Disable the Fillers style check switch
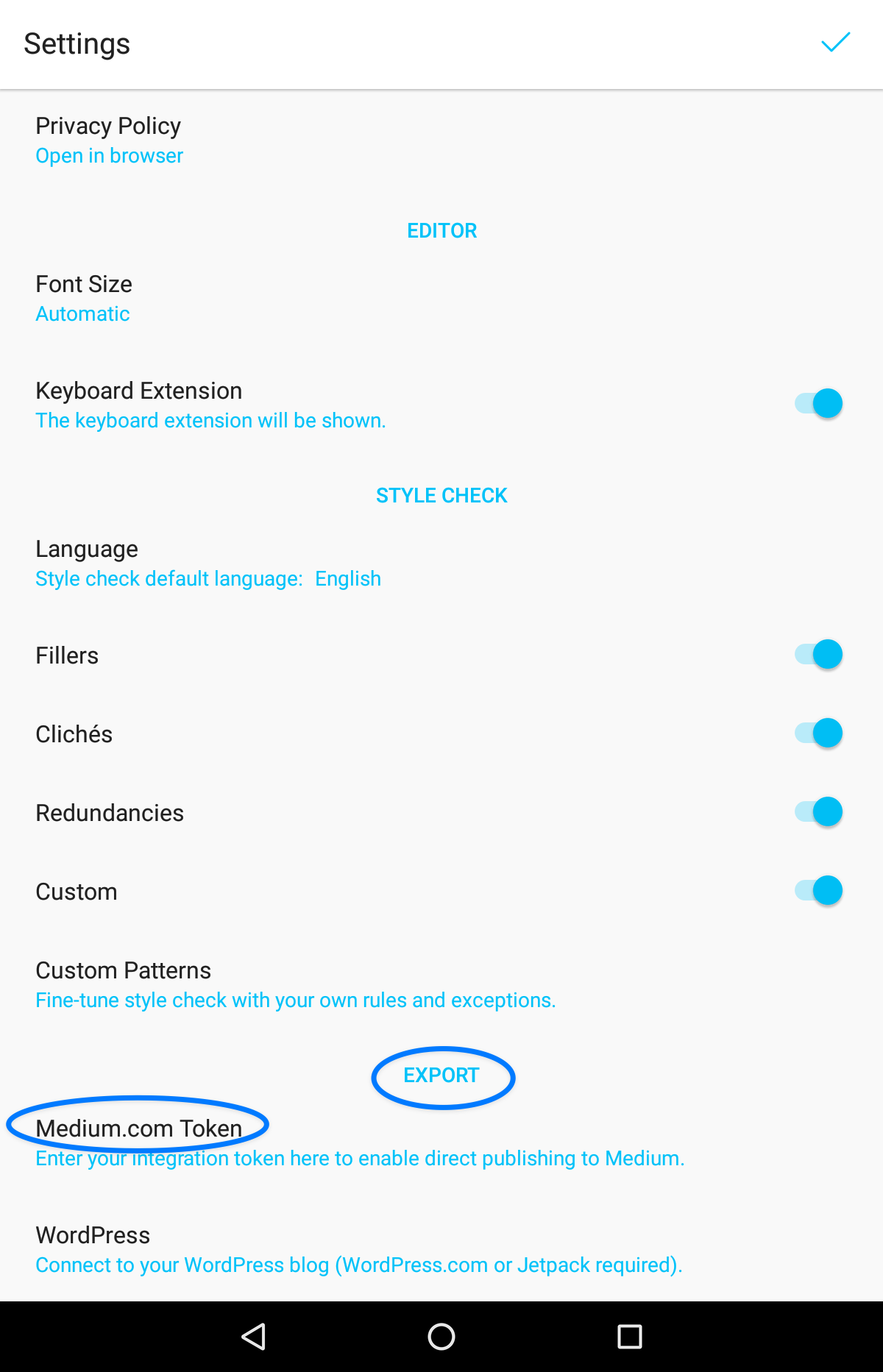This screenshot has height=1372, width=883. [818, 654]
